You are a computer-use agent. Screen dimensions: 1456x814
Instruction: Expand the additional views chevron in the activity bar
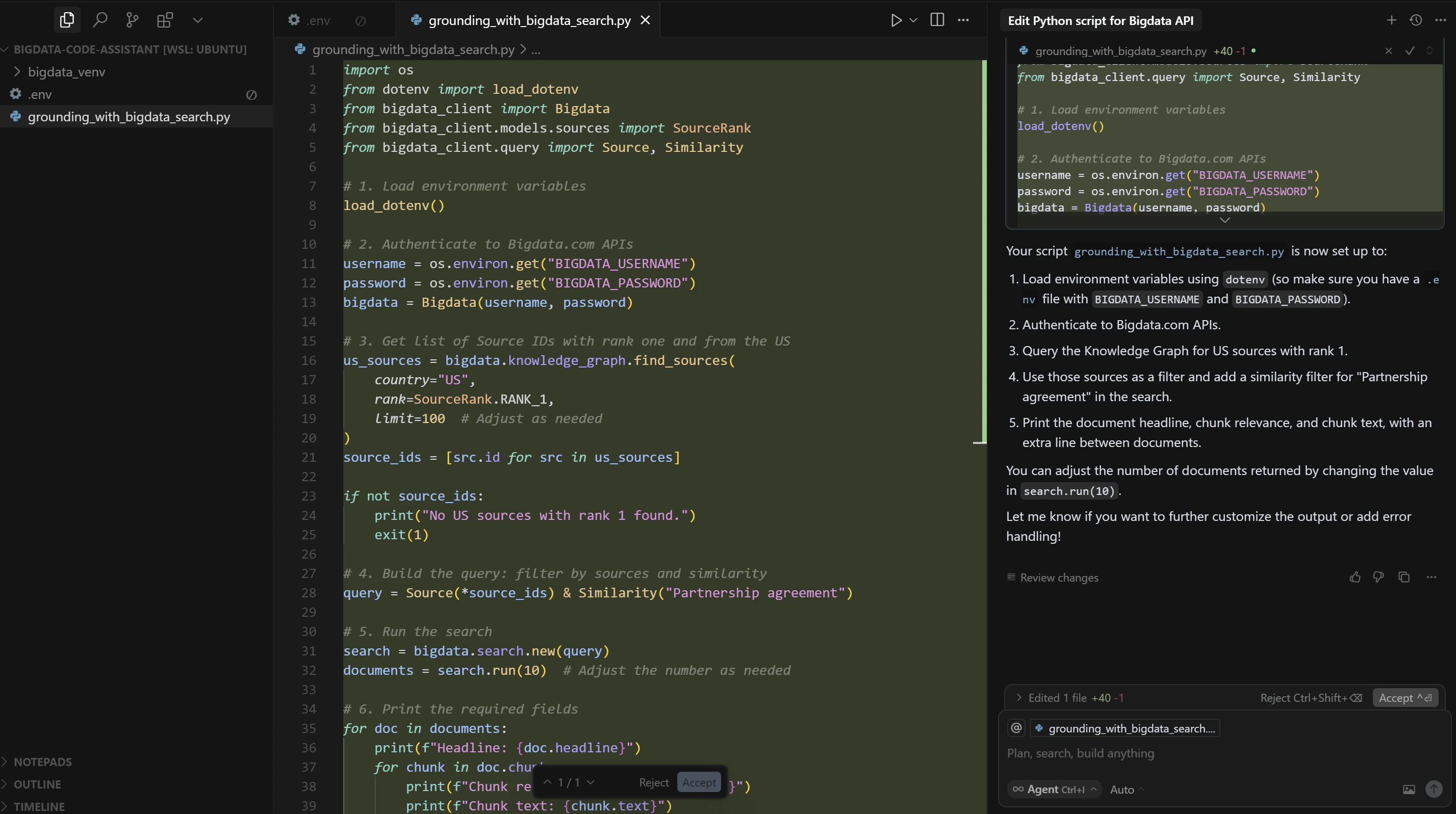click(x=197, y=20)
